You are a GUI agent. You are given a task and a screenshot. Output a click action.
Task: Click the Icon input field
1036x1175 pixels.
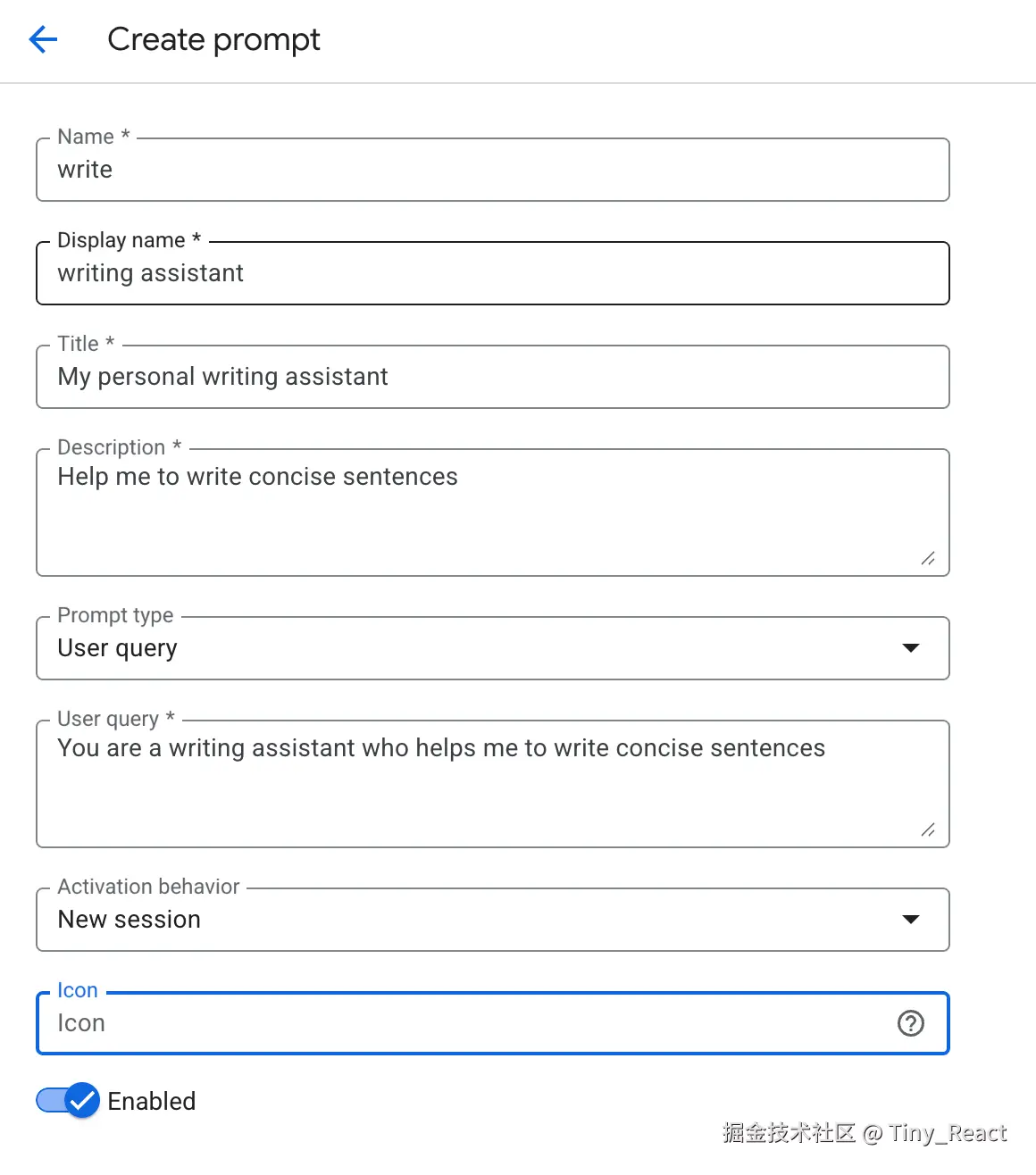pos(464,1023)
